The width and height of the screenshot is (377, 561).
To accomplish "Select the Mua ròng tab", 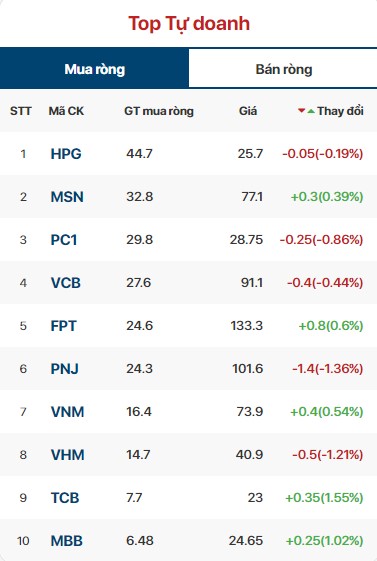I will [x=94, y=69].
